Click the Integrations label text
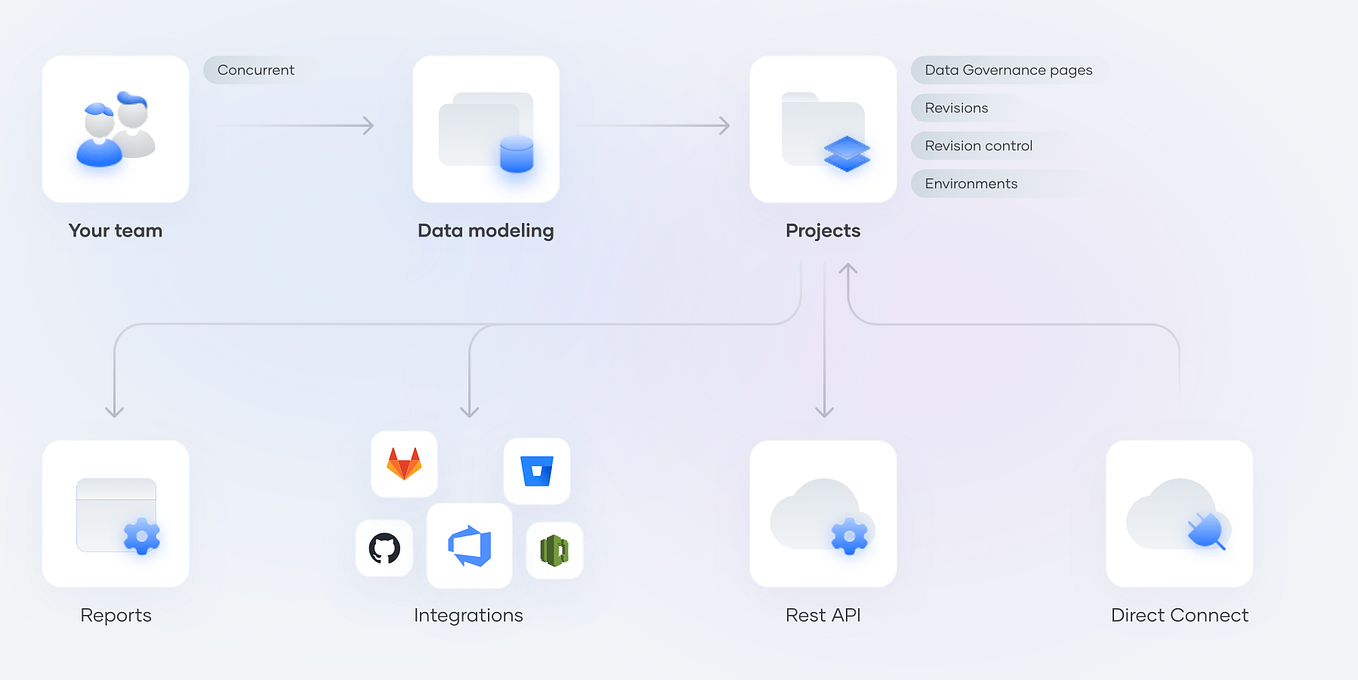The image size is (1358, 680). [x=468, y=615]
